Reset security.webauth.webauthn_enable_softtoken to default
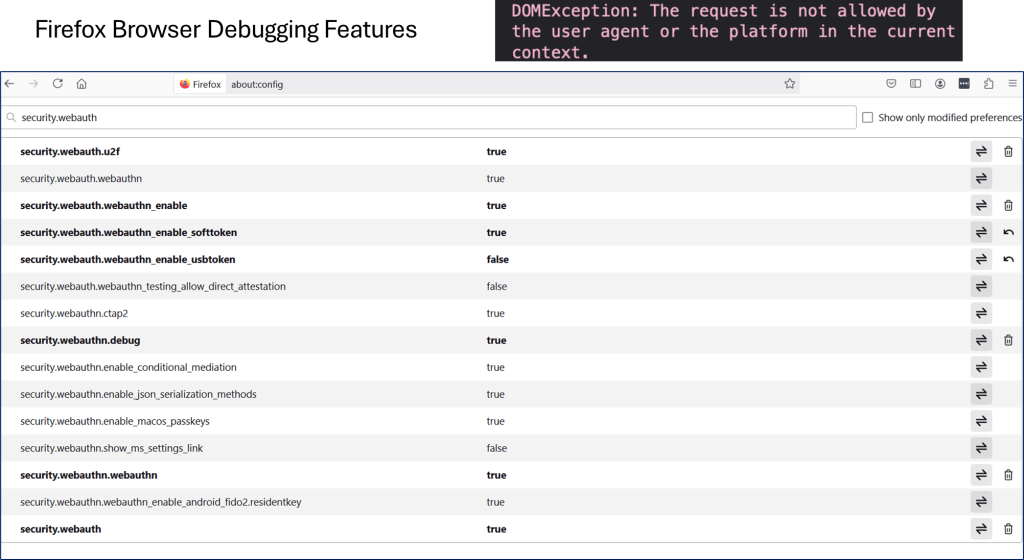The height and width of the screenshot is (560, 1024). tap(1008, 233)
